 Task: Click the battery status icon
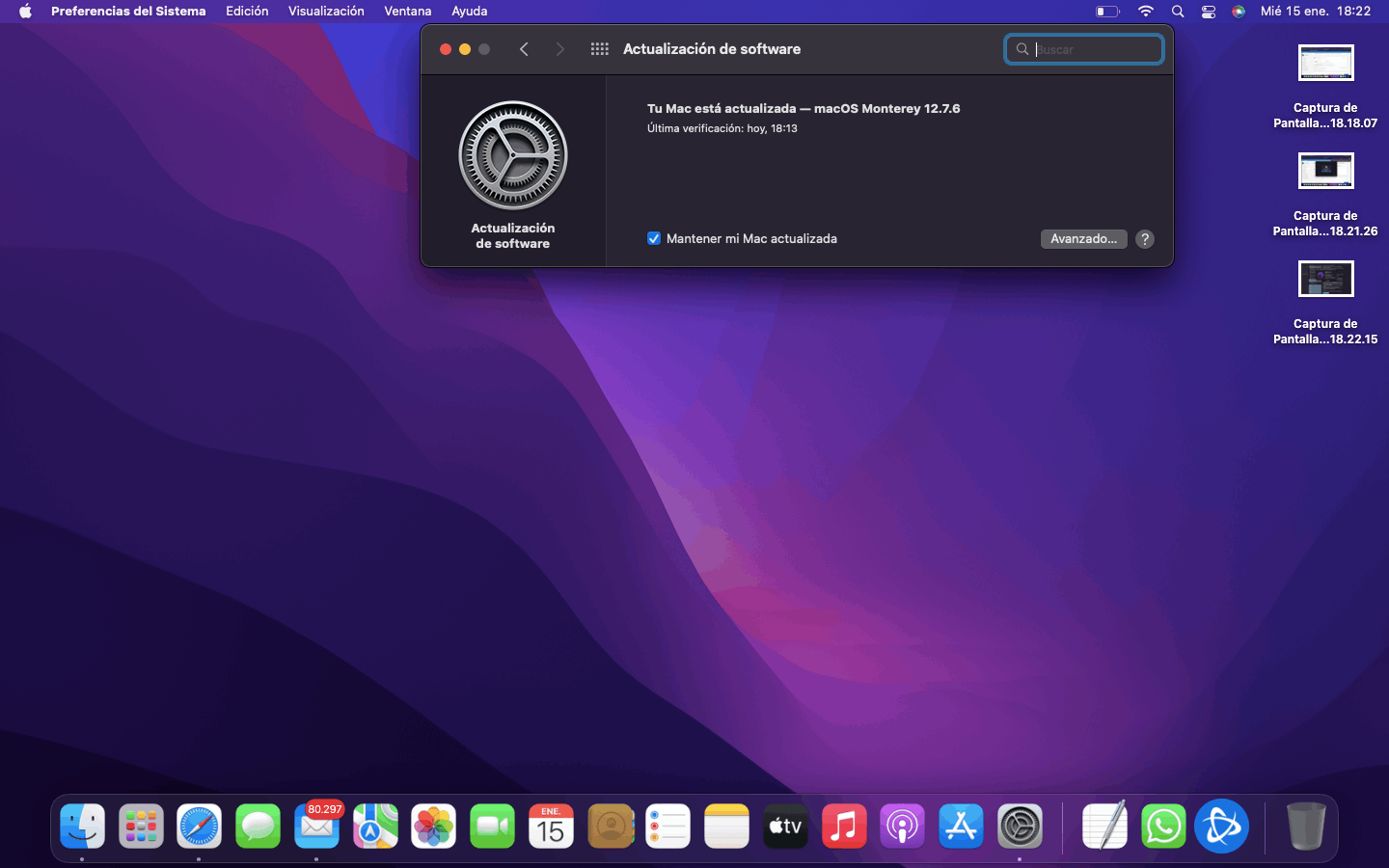1107,12
